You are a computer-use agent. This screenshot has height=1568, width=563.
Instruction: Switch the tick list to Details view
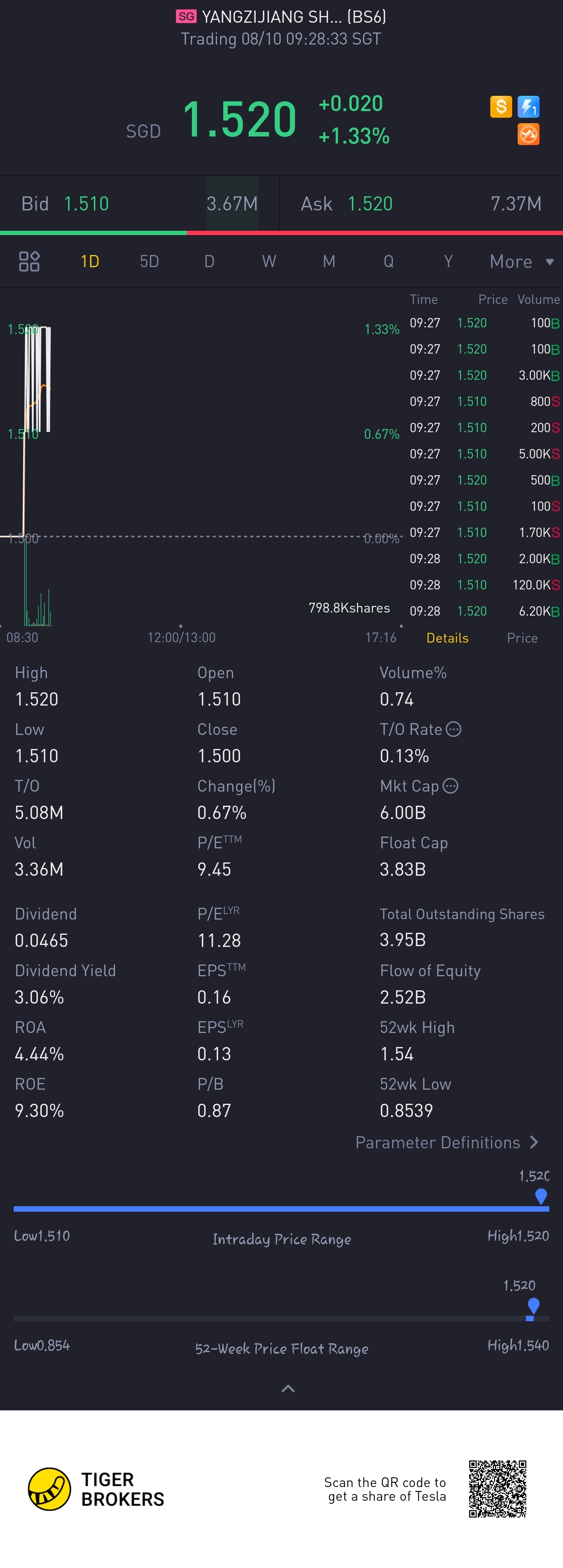(447, 638)
